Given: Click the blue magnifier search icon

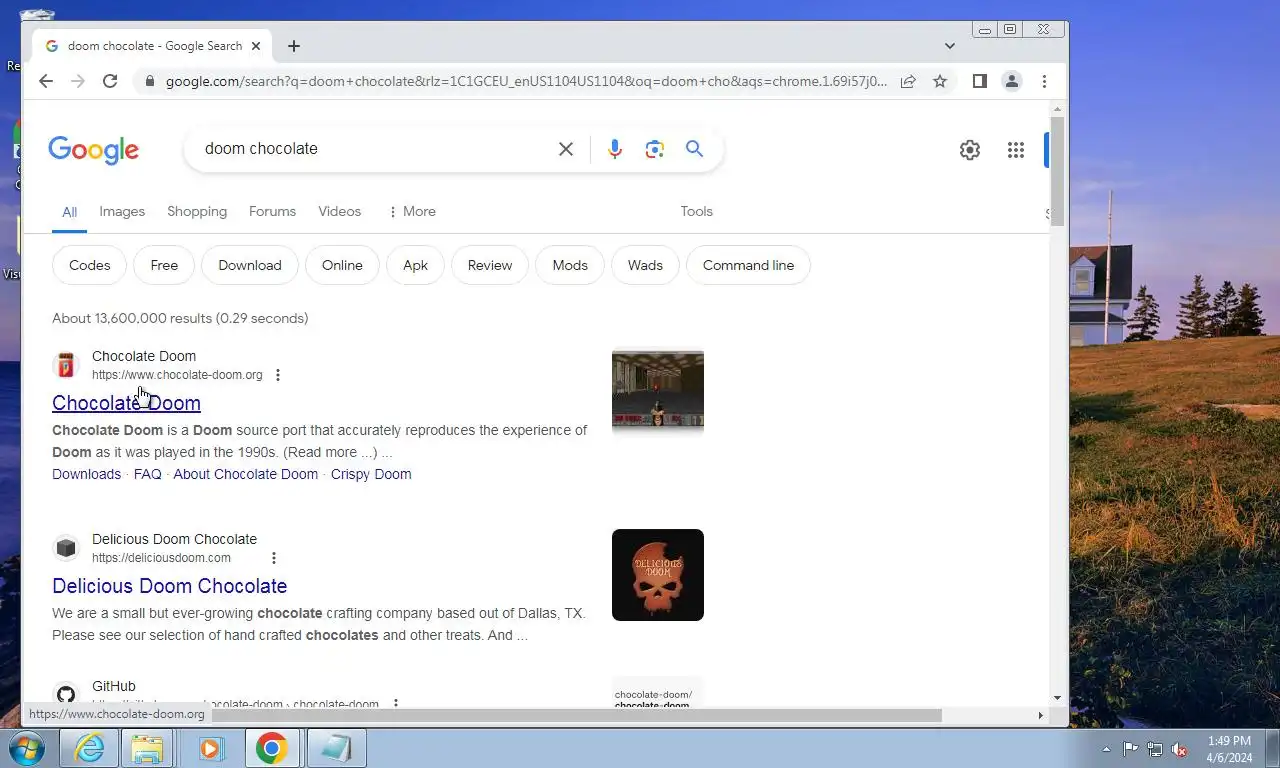Looking at the screenshot, I should 695,149.
